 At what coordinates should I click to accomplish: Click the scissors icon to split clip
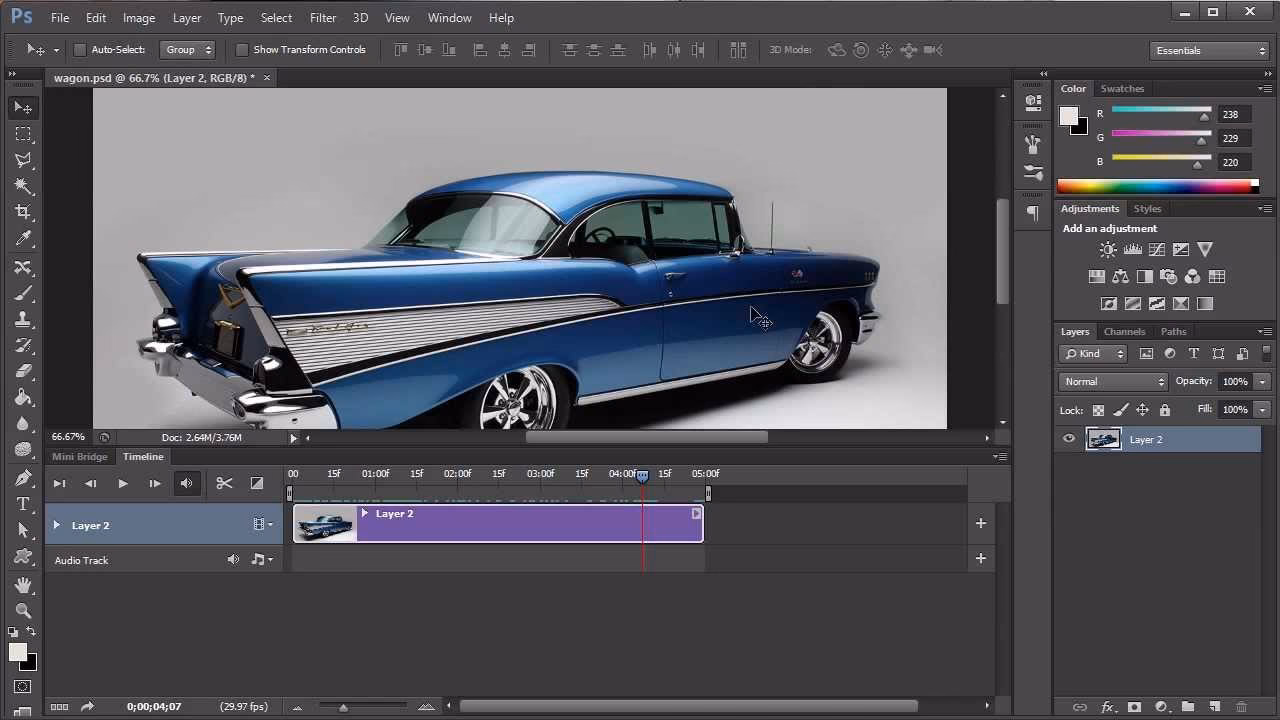tap(224, 483)
